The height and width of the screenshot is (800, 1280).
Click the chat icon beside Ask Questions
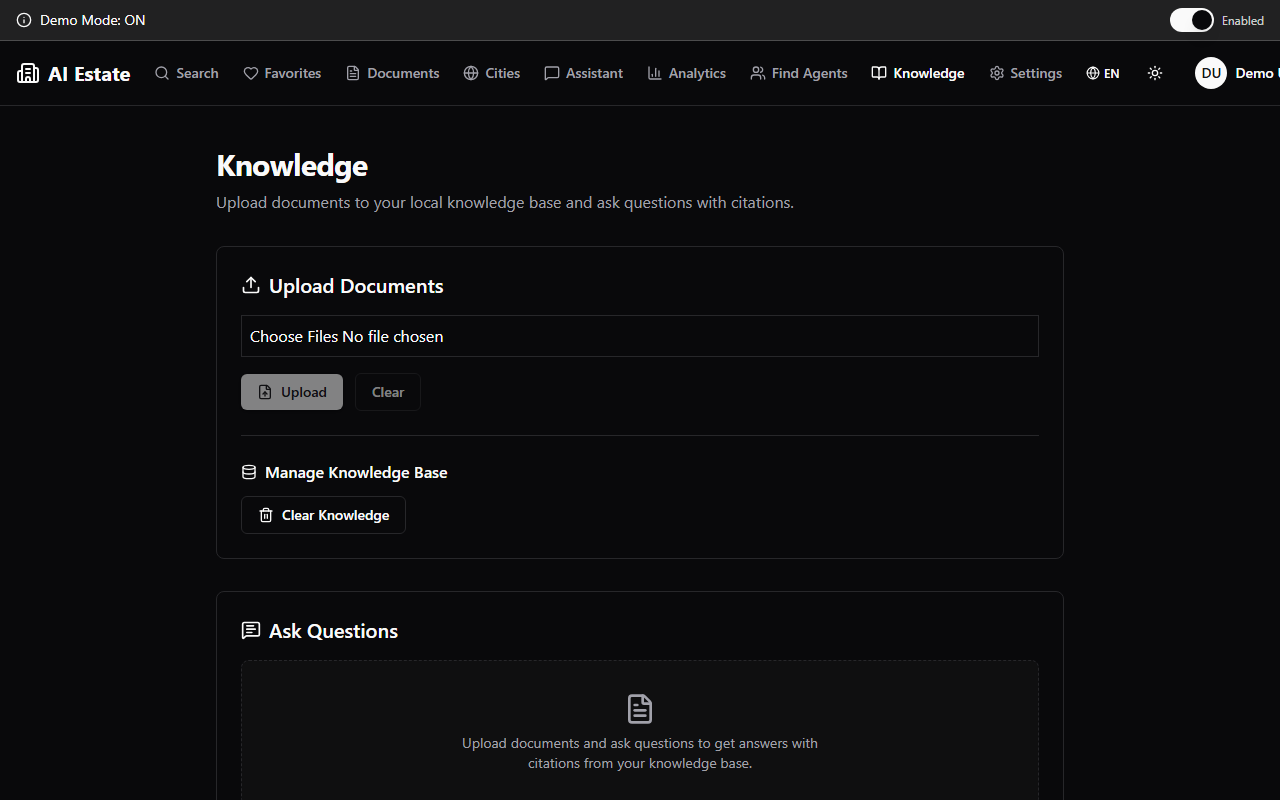[251, 630]
